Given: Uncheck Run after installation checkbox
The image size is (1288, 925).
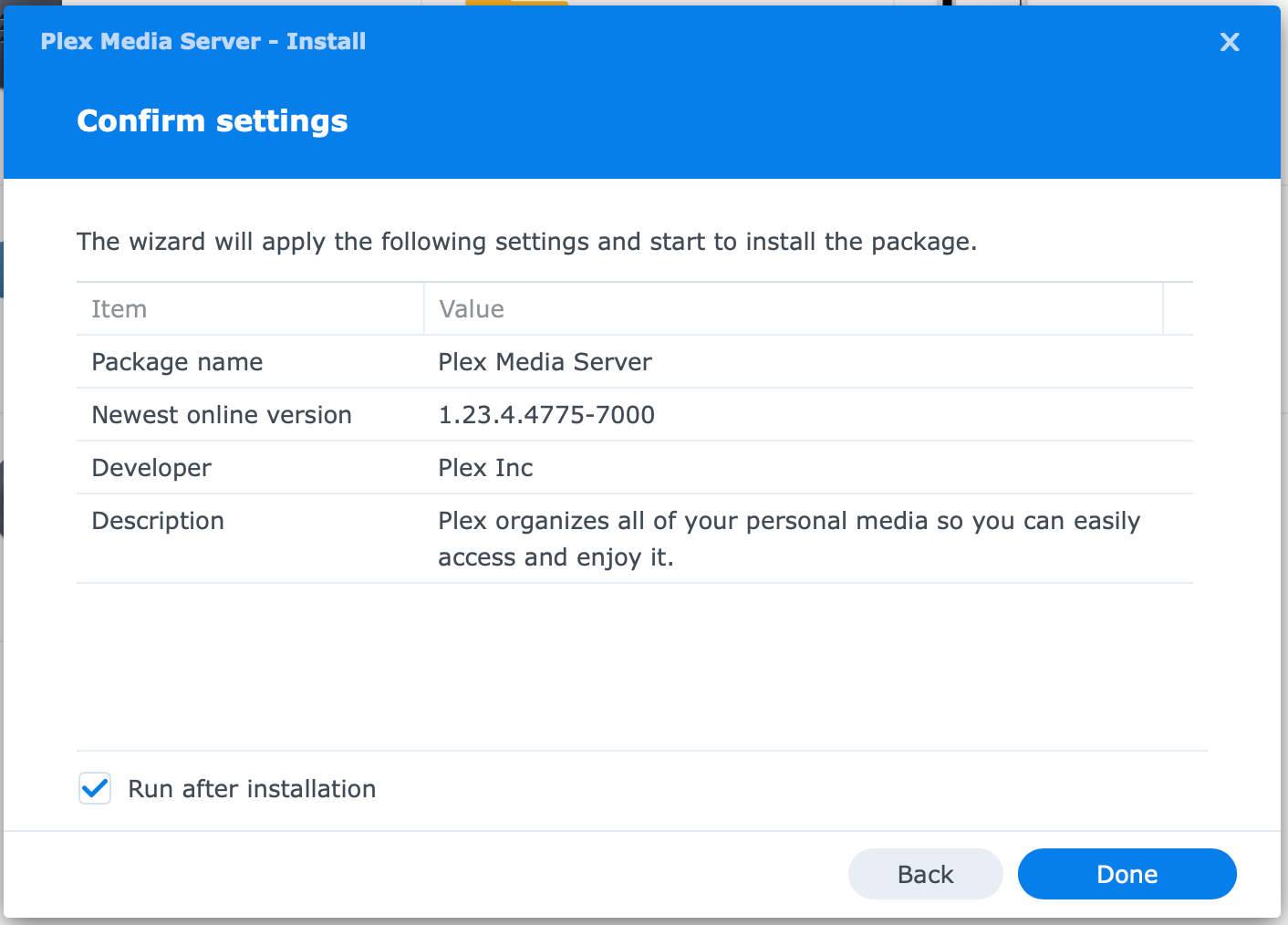Looking at the screenshot, I should point(95,788).
